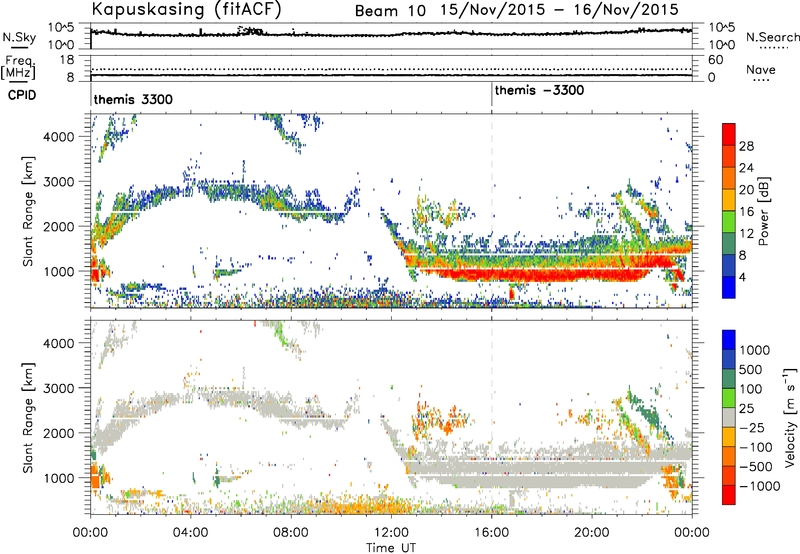The height and width of the screenshot is (554, 800).
Task: Click the Power [dB] colorbar label
Action: tap(763, 211)
